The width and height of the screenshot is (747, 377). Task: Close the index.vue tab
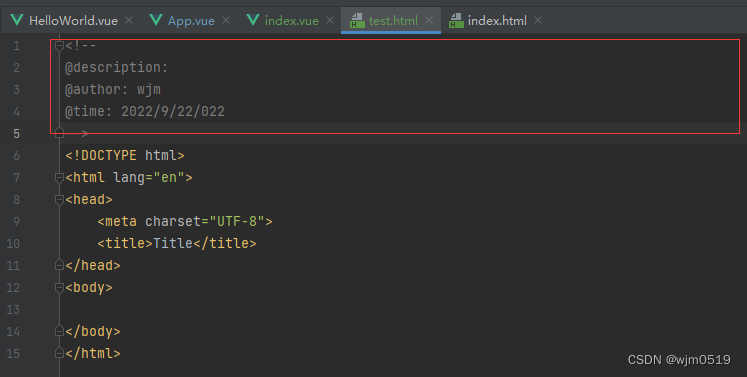[x=330, y=20]
